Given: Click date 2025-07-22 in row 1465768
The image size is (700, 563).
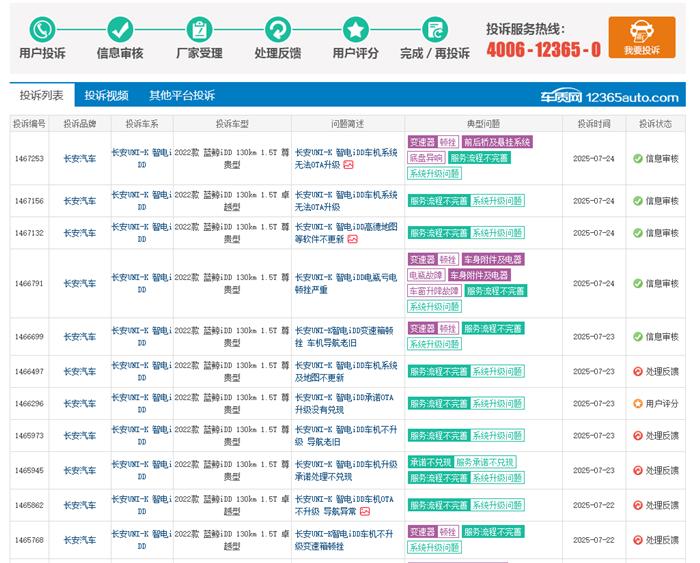Looking at the screenshot, I should (594, 540).
